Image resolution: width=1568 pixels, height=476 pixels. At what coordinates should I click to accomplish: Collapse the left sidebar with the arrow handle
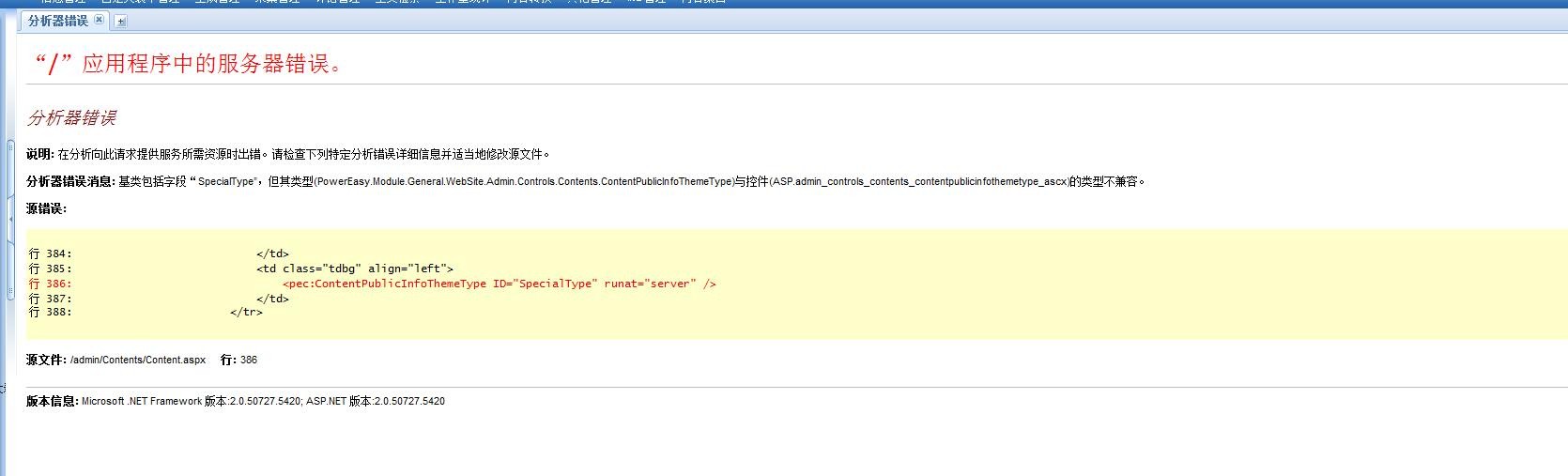(10, 219)
